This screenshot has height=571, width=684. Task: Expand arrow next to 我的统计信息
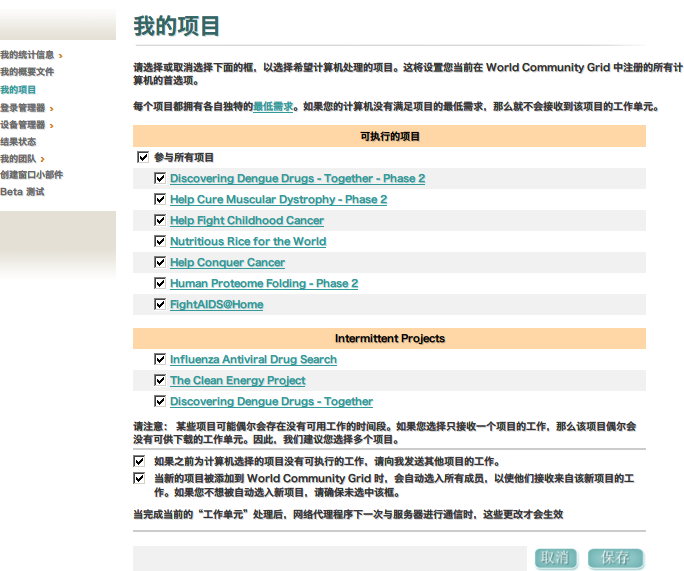(x=61, y=56)
